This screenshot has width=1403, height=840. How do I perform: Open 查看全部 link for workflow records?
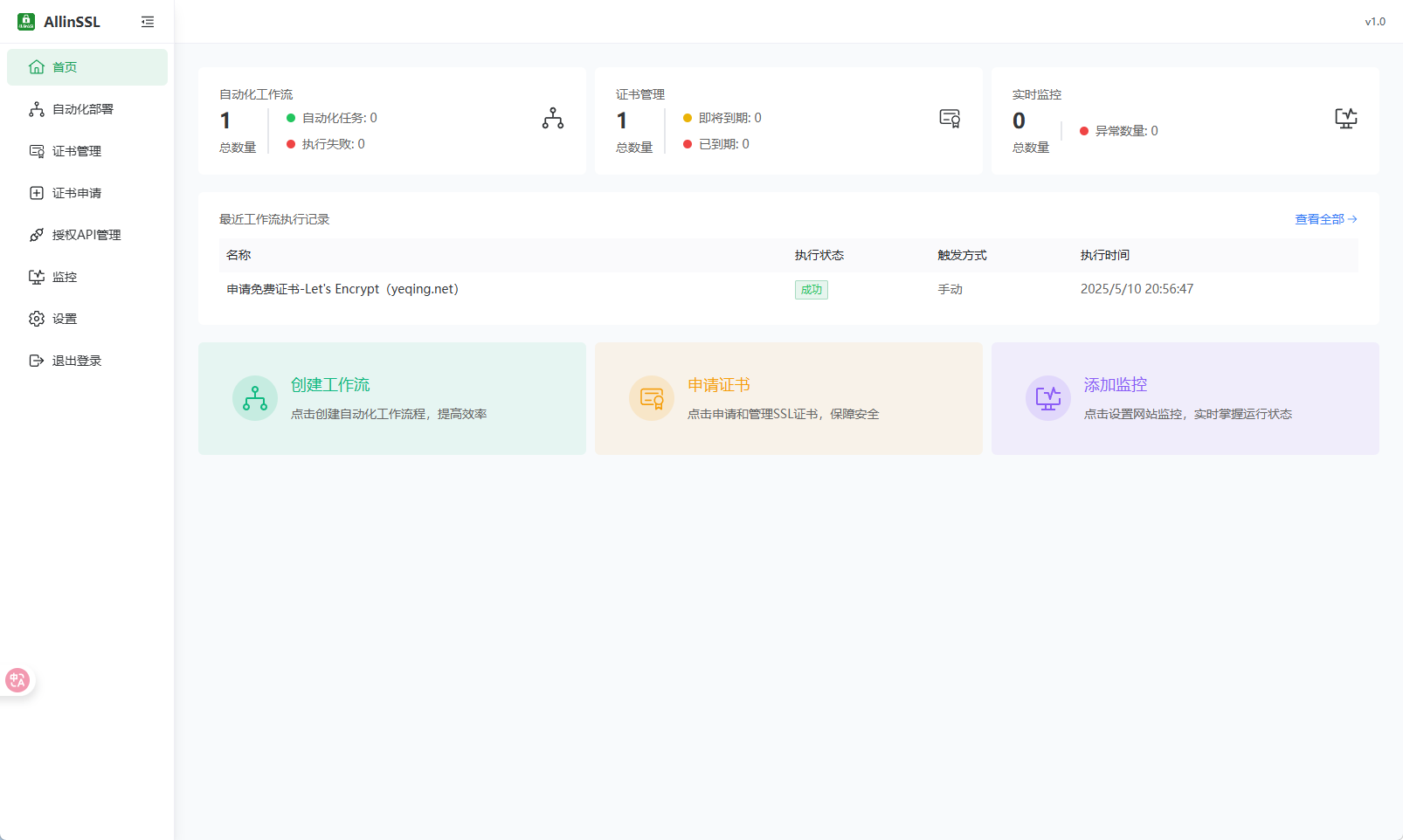point(1325,219)
